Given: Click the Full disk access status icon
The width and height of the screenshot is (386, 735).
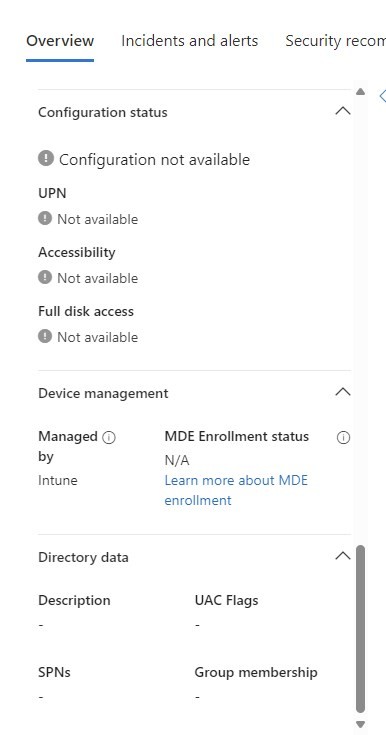Looking at the screenshot, I should pyautogui.click(x=45, y=336).
